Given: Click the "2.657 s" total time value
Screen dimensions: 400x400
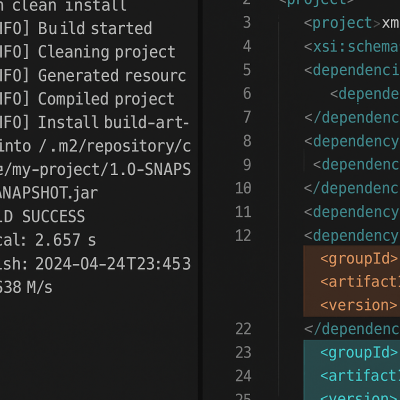Looking at the screenshot, I should click(66, 240).
